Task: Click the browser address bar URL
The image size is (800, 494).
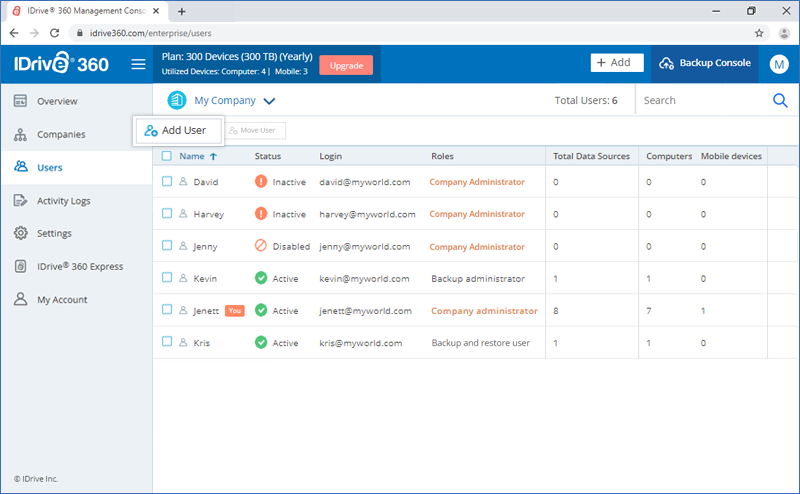Action: coord(151,33)
